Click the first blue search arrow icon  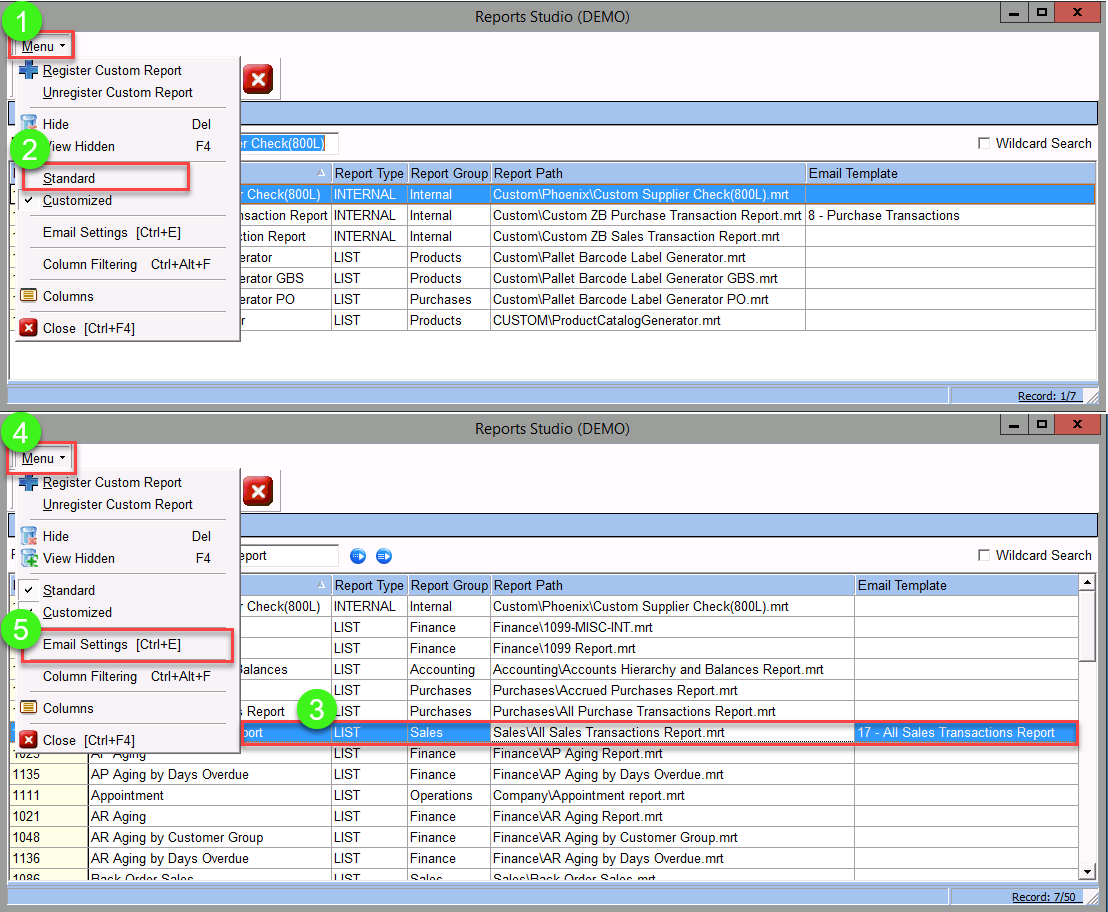357,556
